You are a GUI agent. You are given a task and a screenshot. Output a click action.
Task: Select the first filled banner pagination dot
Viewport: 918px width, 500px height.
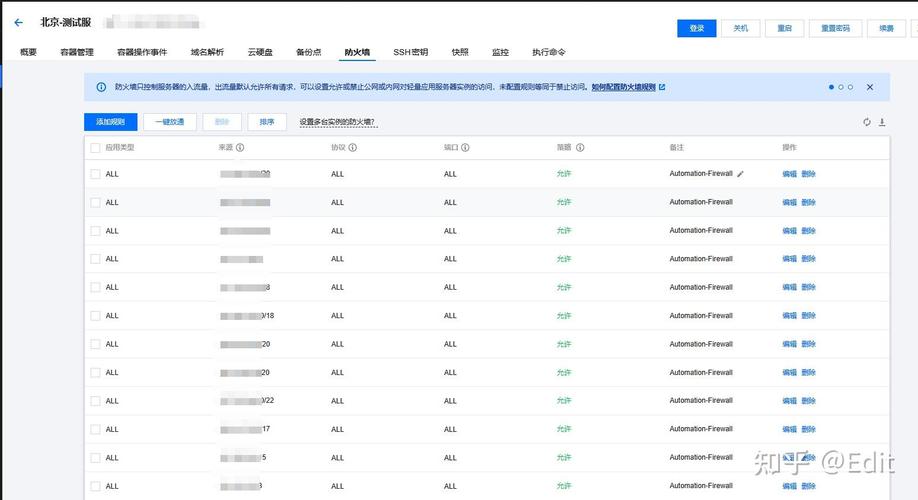click(x=831, y=87)
